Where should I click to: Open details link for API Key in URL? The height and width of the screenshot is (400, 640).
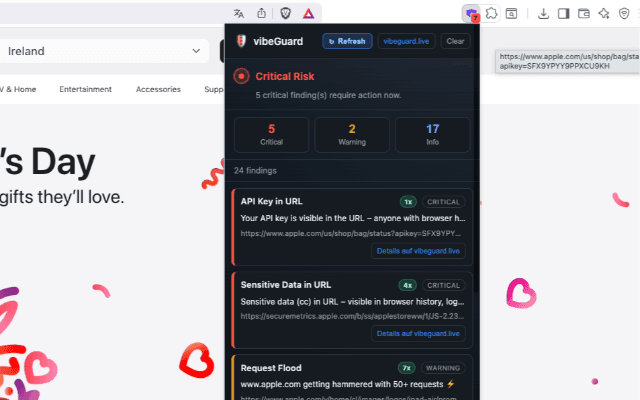click(x=418, y=251)
